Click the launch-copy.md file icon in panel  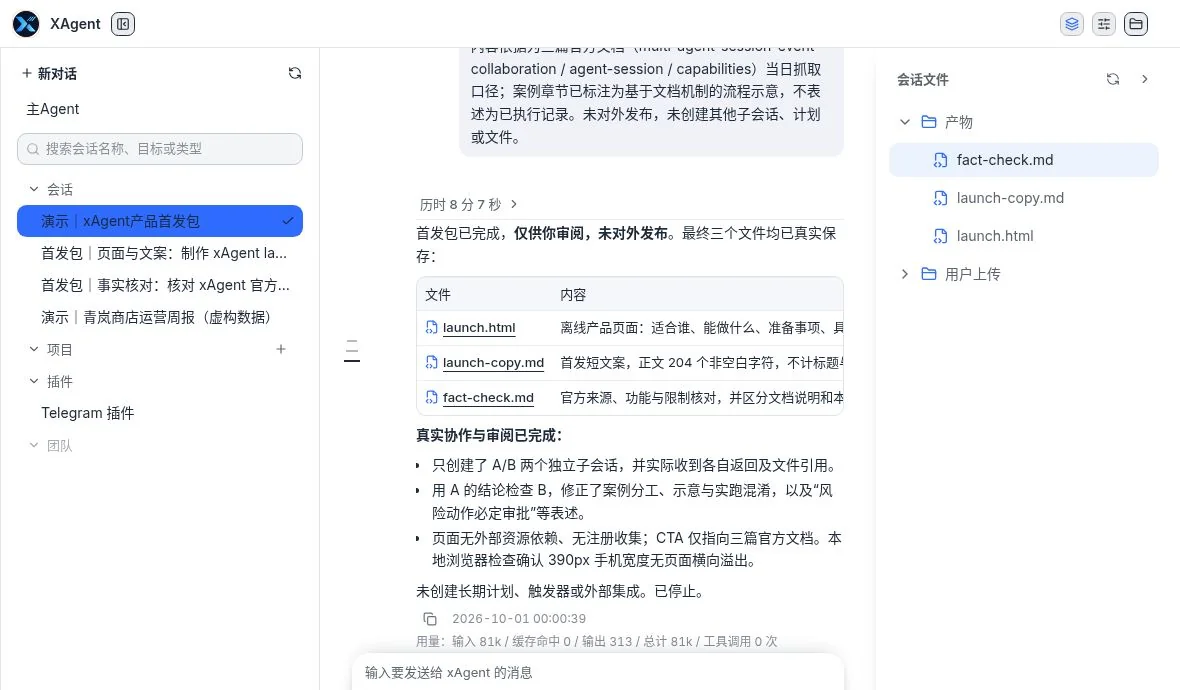pyautogui.click(x=940, y=198)
